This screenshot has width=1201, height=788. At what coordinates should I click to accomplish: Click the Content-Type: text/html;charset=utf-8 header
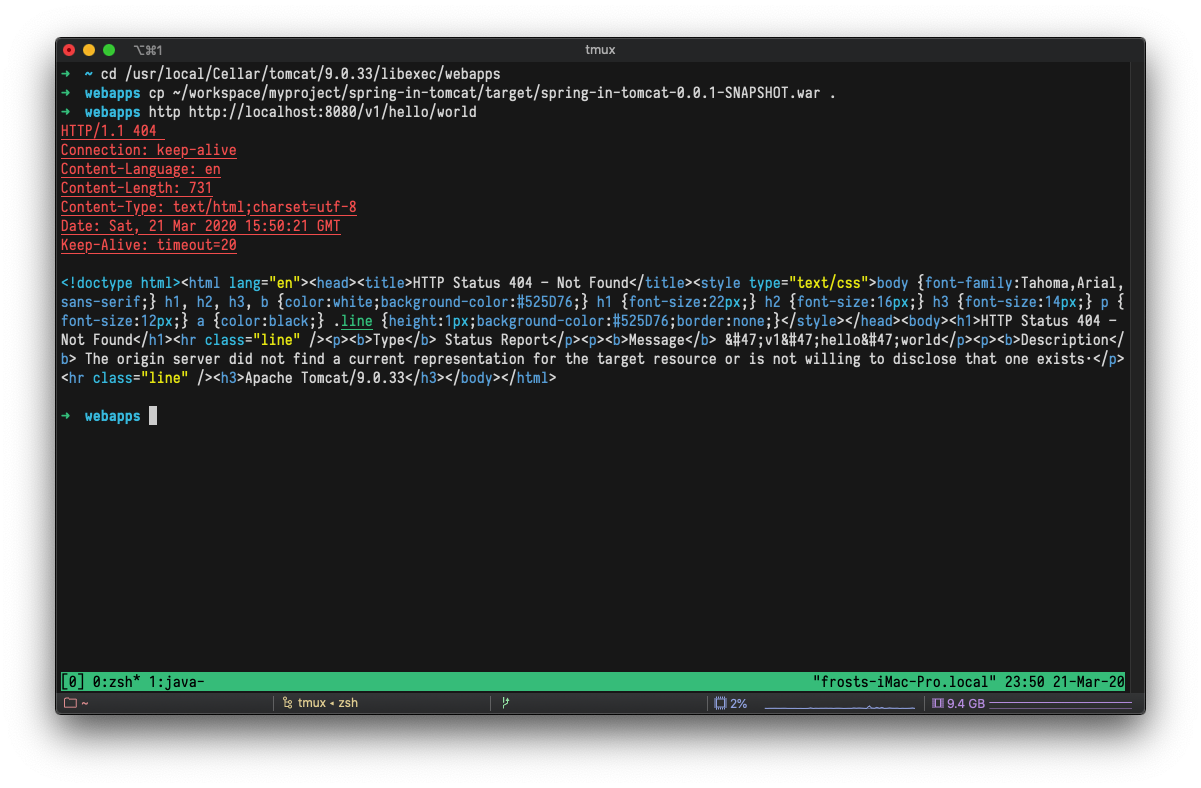[x=209, y=207]
